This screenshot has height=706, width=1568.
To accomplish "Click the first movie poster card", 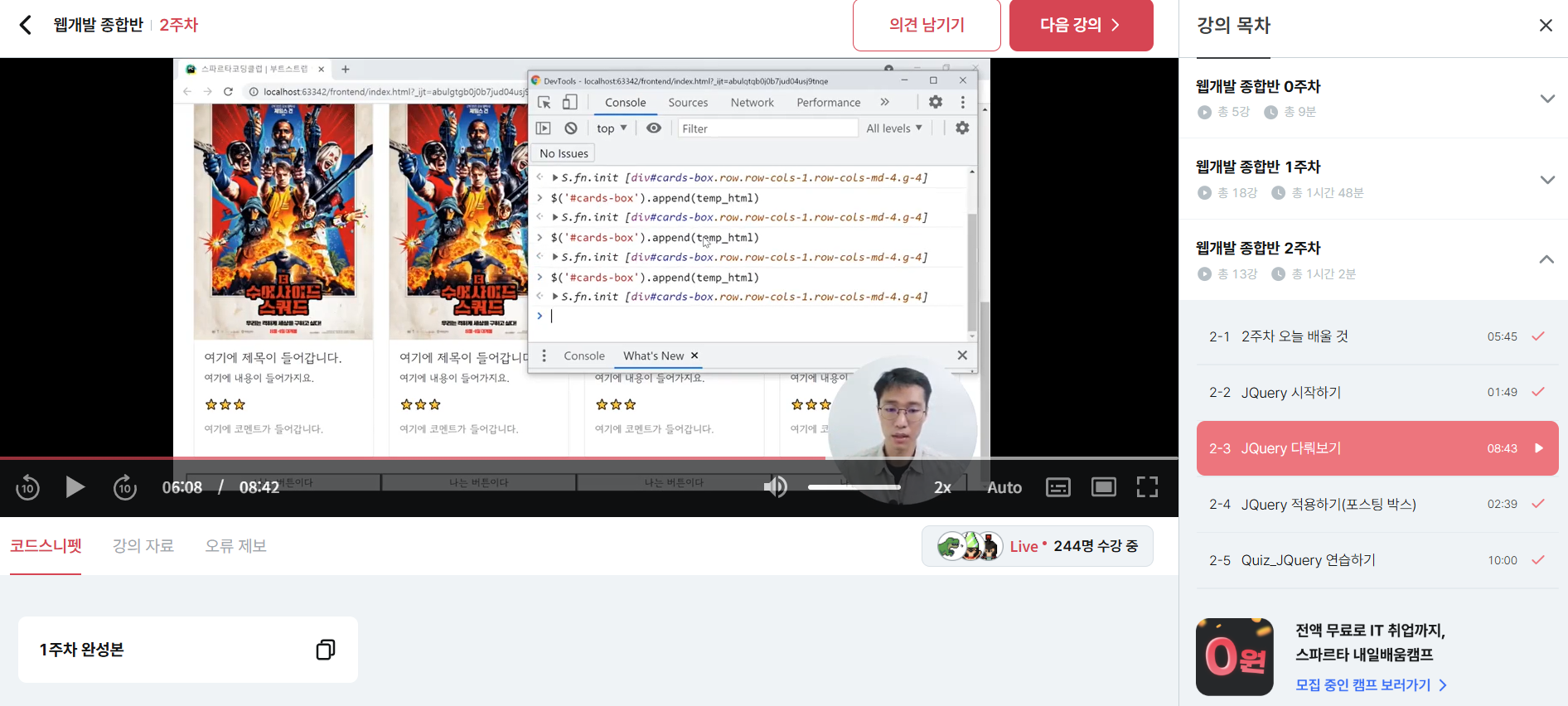I will tap(283, 221).
